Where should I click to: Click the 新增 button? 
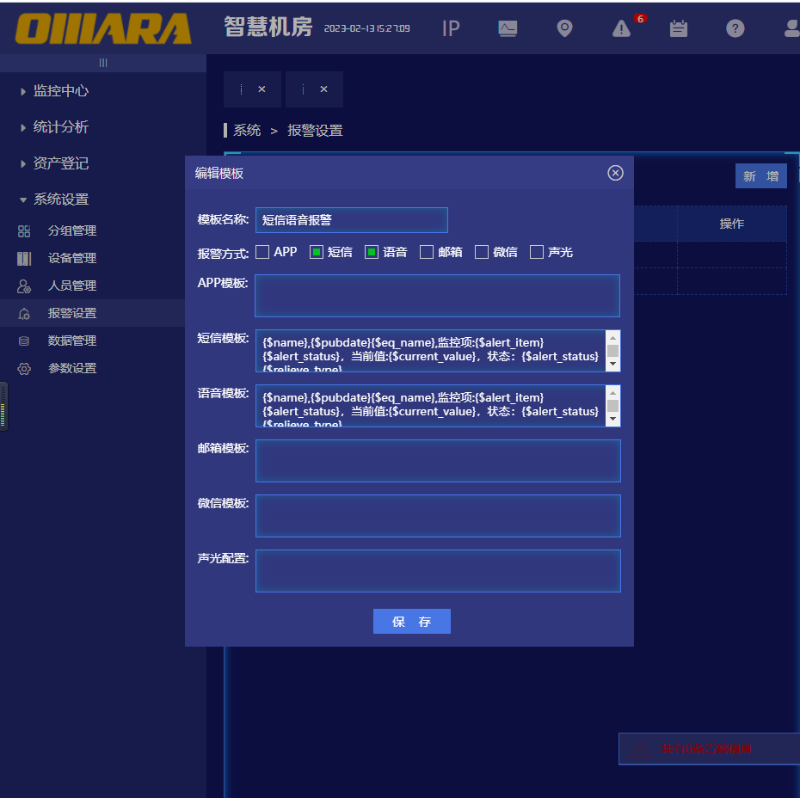click(760, 176)
